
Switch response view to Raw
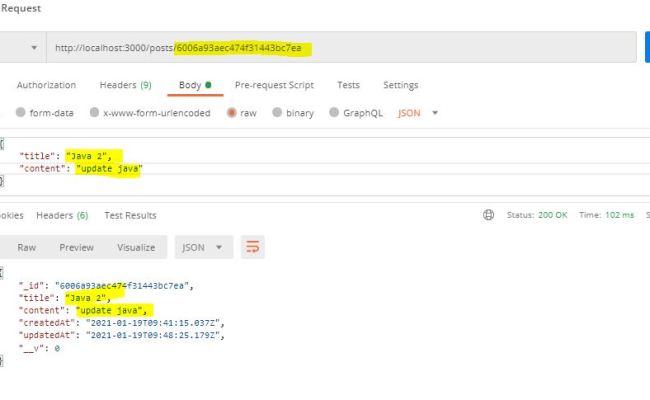click(x=27, y=247)
